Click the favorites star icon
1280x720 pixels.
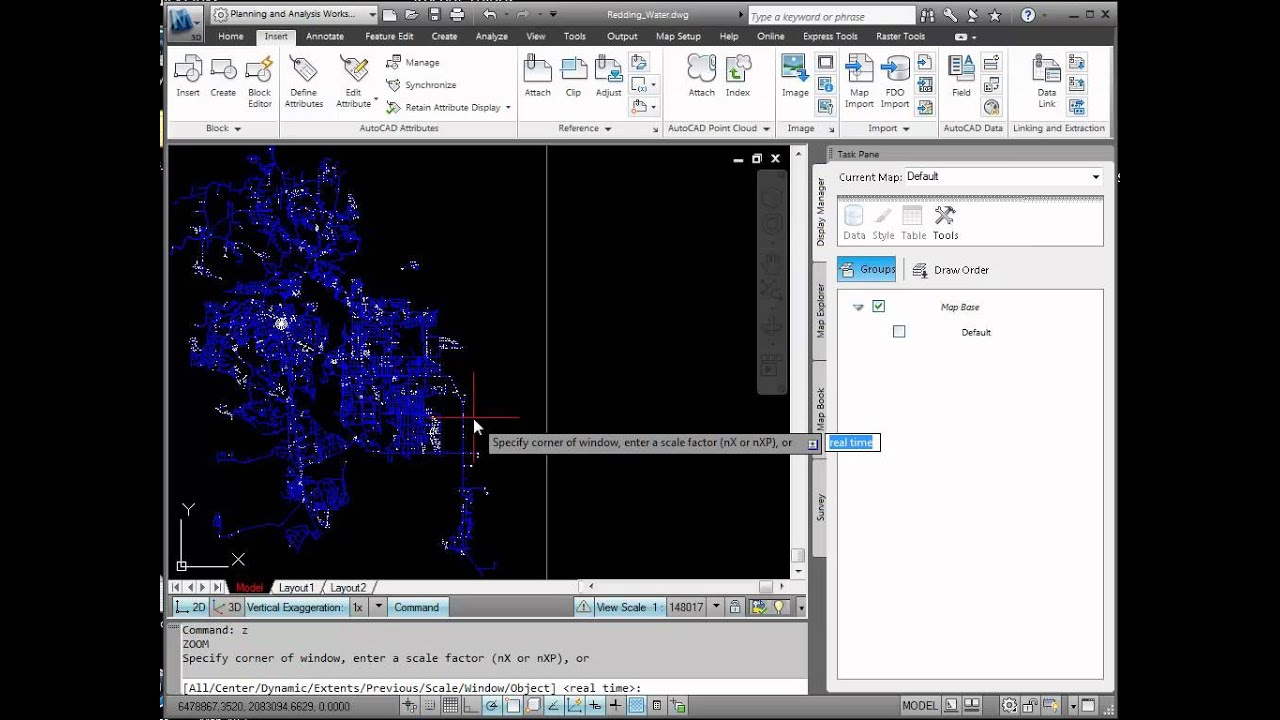[994, 15]
